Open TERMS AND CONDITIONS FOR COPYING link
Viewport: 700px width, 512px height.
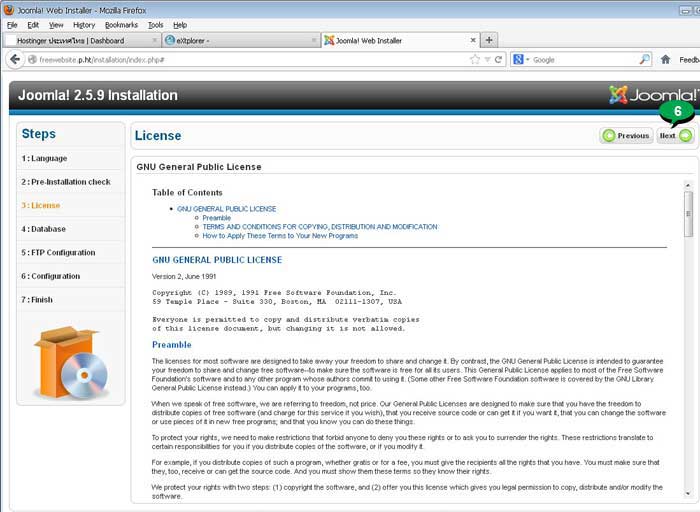[320, 227]
